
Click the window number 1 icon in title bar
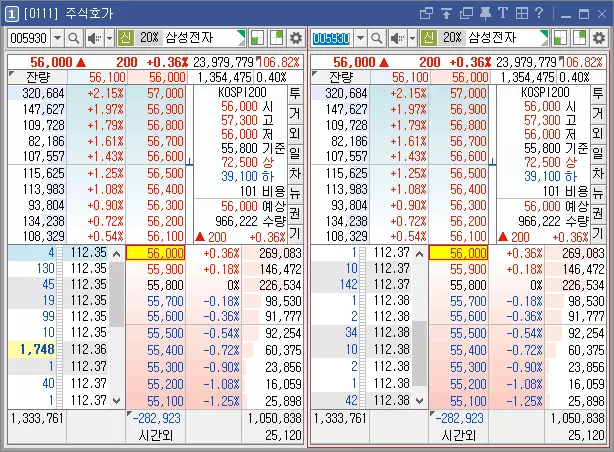(x=12, y=14)
